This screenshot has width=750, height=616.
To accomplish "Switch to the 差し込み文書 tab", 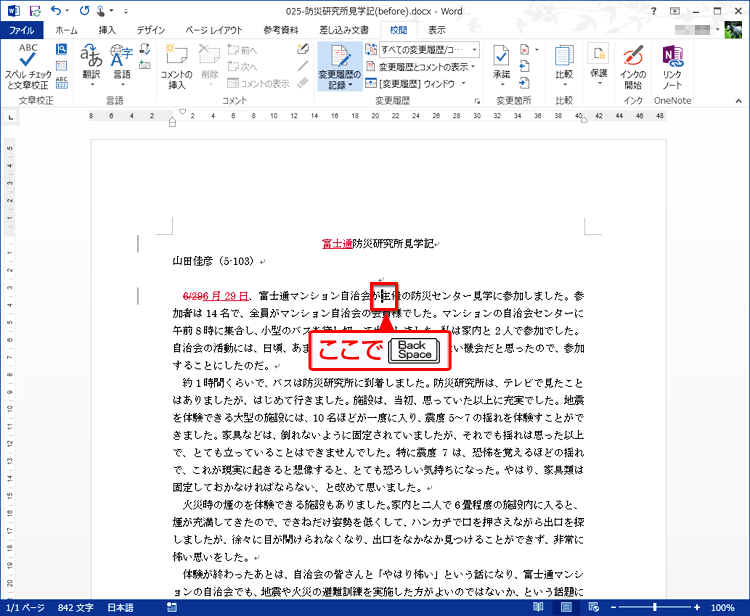I will click(344, 30).
